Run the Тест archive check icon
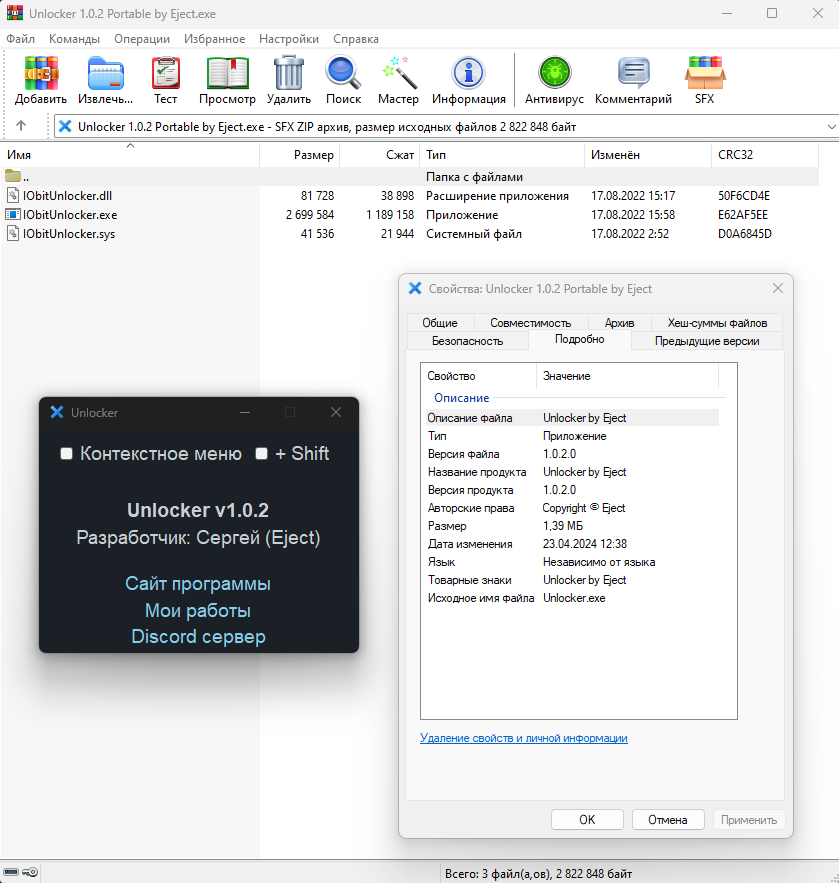Image resolution: width=839 pixels, height=883 pixels. (x=166, y=73)
